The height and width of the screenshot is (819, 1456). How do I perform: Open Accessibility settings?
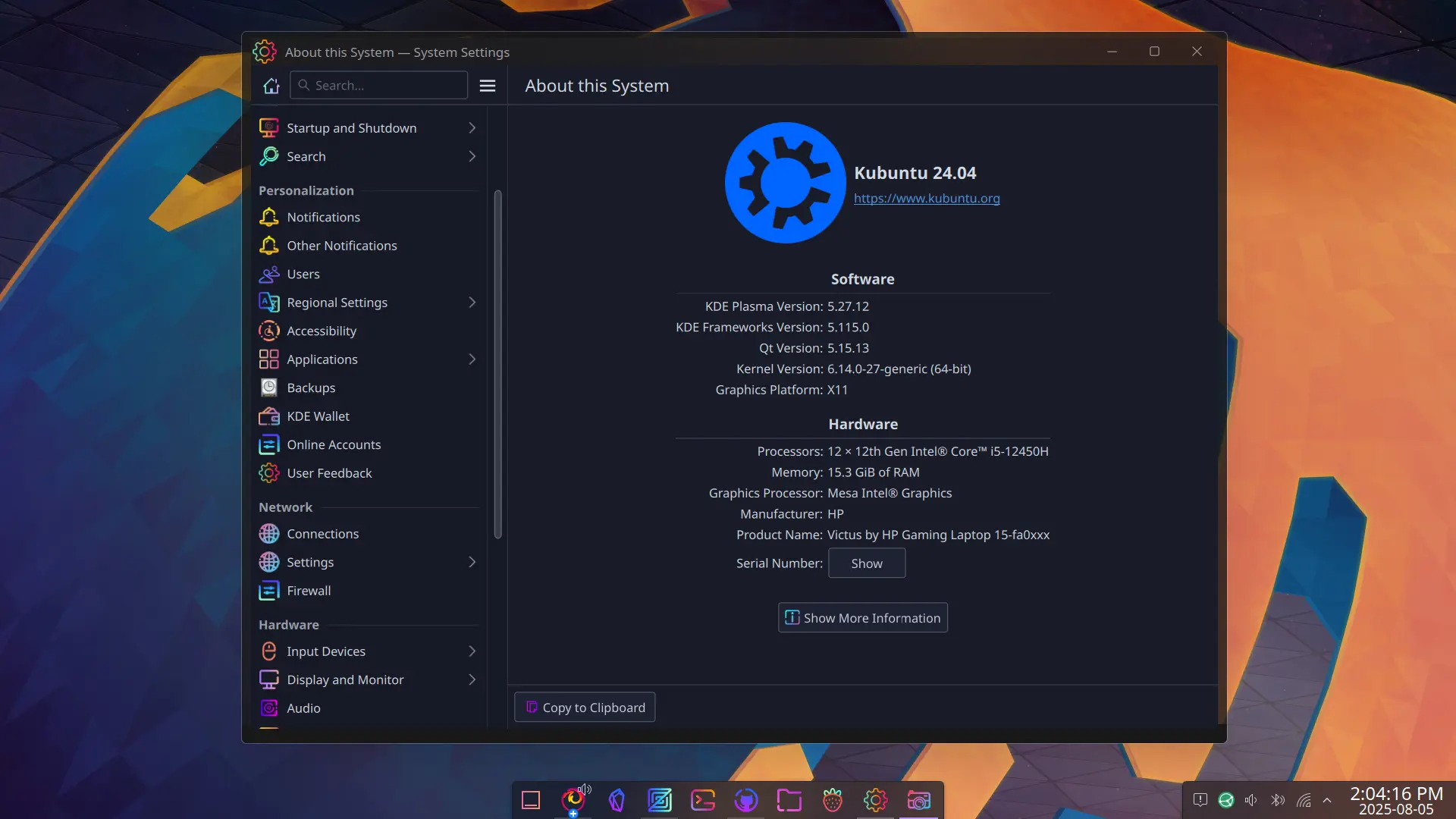pos(368,331)
